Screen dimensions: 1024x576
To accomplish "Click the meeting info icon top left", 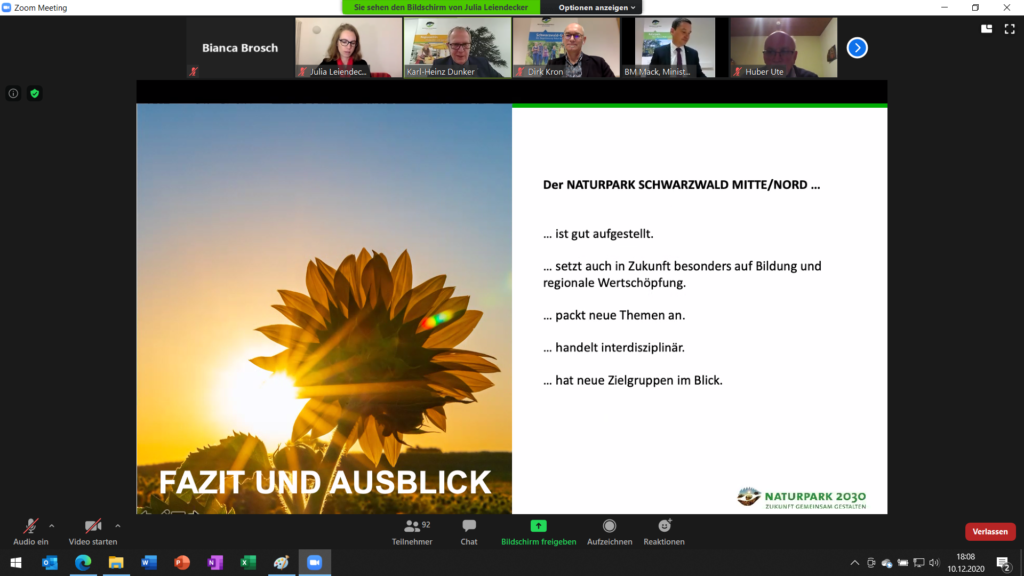I will pos(12,93).
